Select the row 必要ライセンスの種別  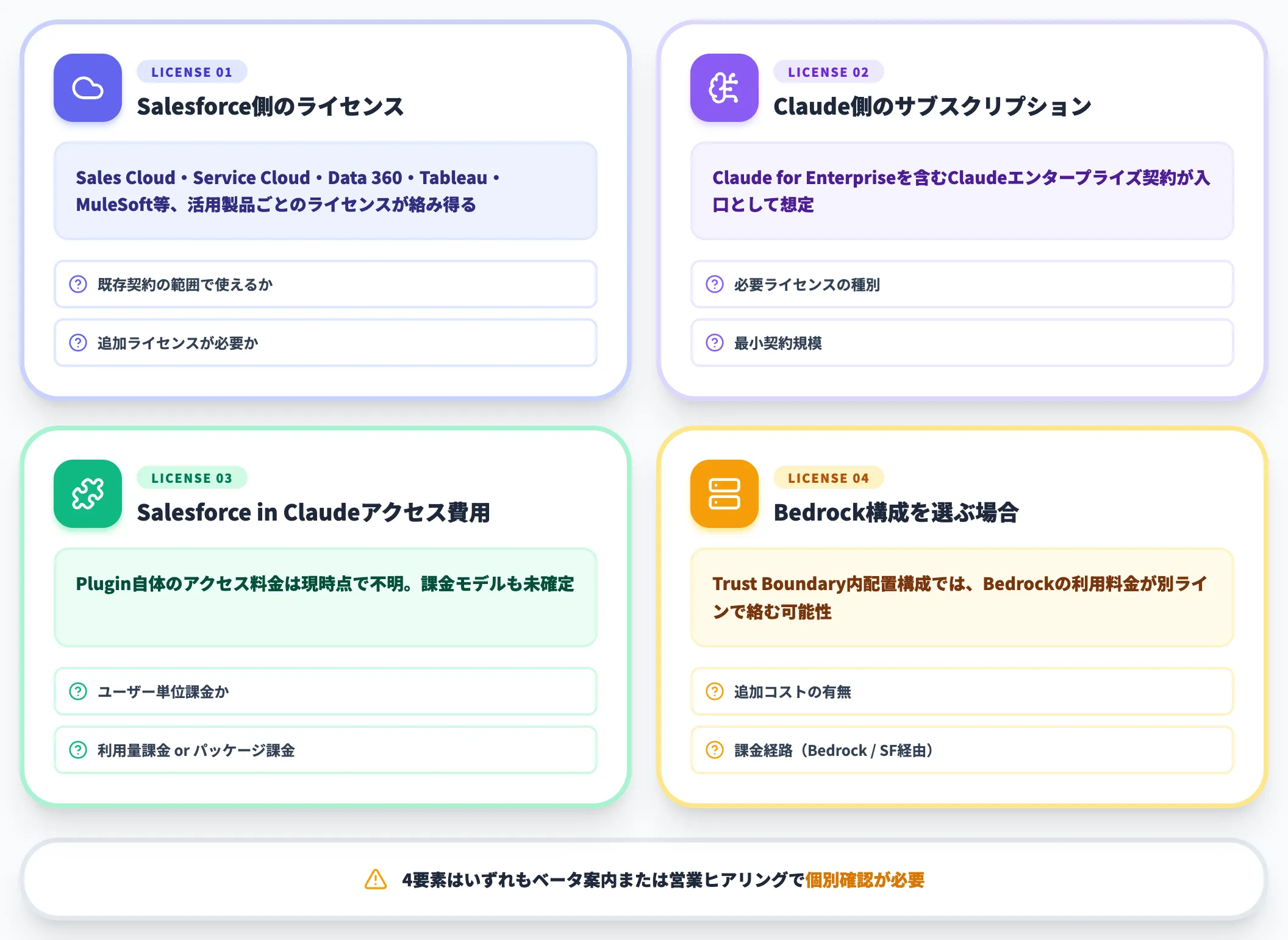[962, 284]
